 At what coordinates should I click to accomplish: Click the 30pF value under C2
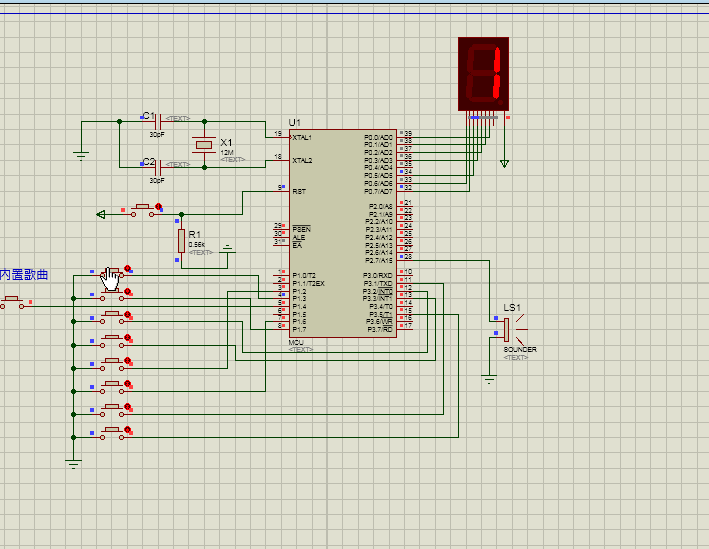click(x=157, y=180)
